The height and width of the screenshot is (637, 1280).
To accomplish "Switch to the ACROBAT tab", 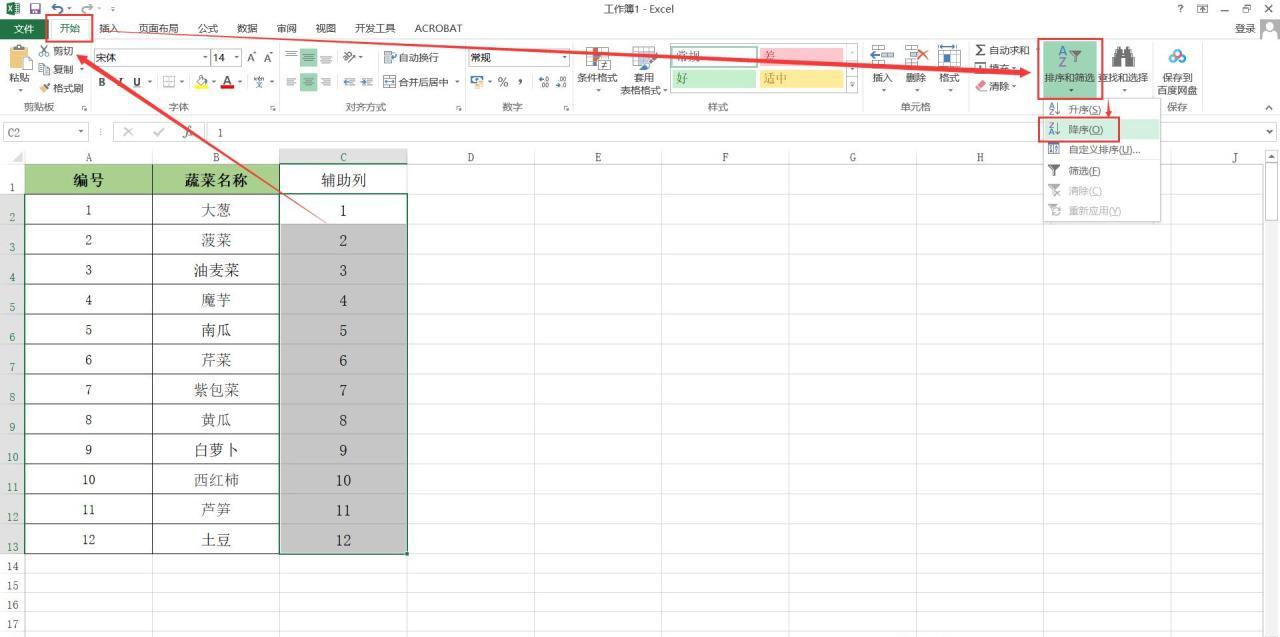I will coord(438,29).
